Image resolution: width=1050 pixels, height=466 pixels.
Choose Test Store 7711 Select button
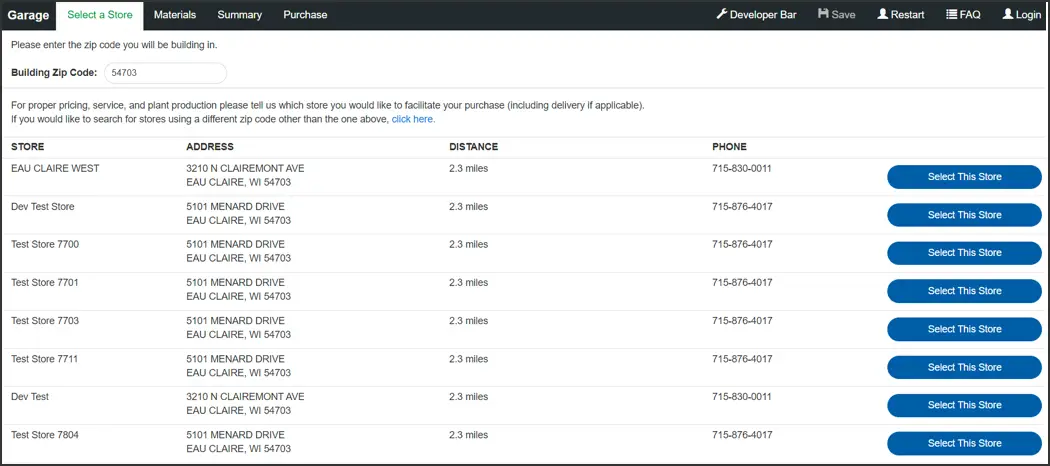point(964,367)
